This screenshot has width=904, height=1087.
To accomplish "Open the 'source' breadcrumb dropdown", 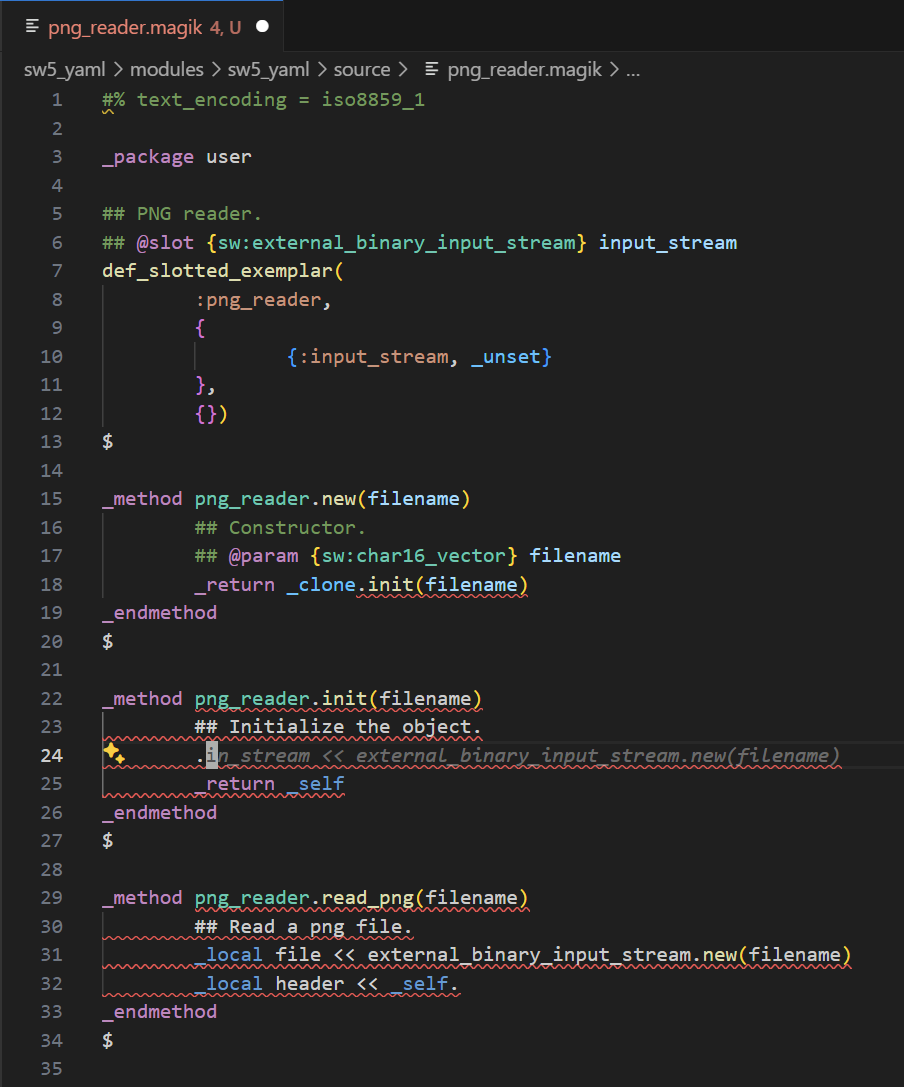I will (x=362, y=69).
